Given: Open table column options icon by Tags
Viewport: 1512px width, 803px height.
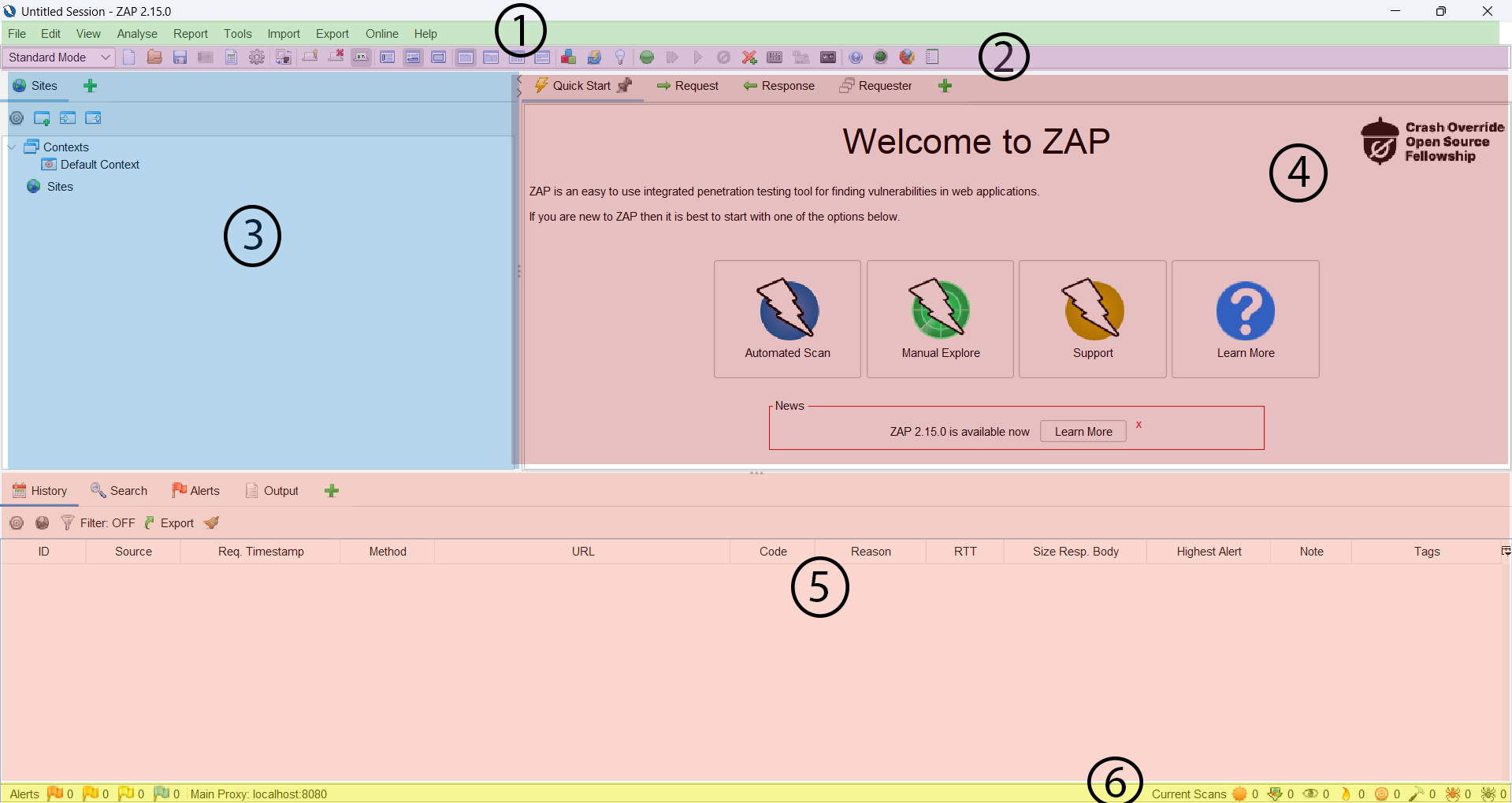Looking at the screenshot, I should (1506, 551).
